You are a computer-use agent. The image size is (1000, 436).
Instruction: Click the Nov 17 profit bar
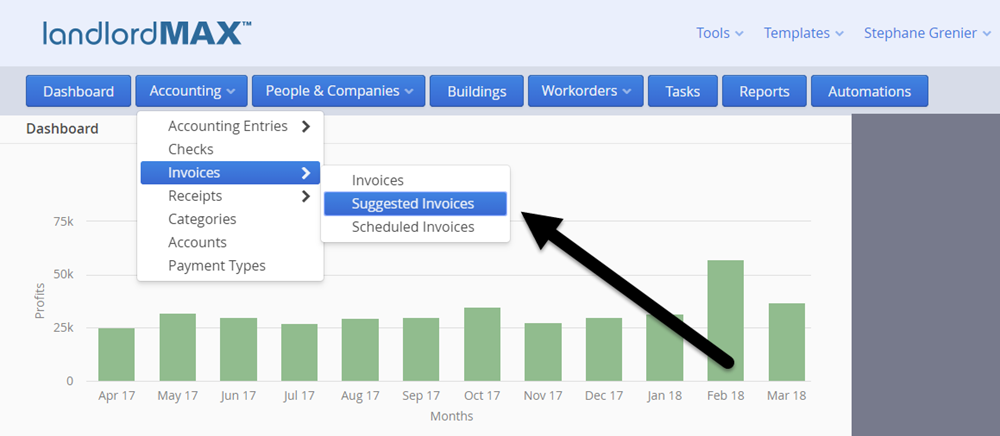pos(543,352)
